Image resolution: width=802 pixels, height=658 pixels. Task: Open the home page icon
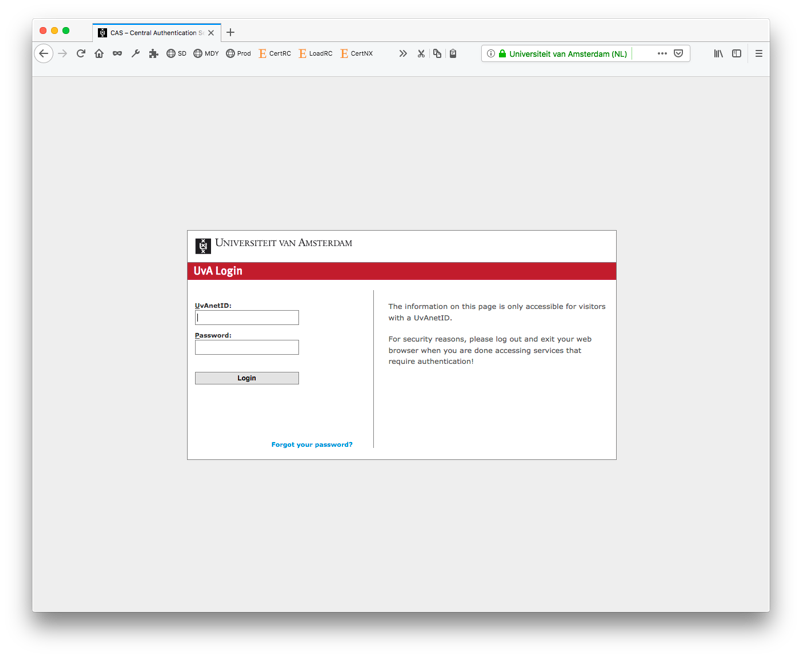point(99,53)
